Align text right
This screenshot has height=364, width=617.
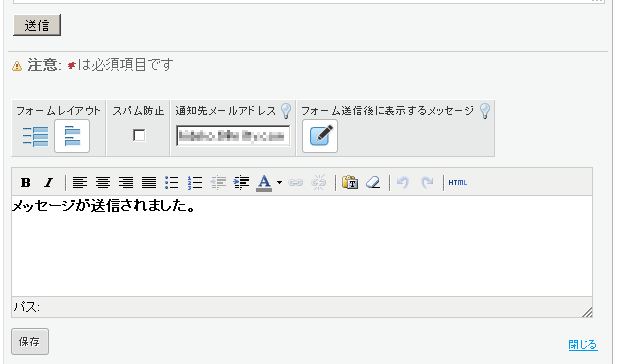pos(126,183)
